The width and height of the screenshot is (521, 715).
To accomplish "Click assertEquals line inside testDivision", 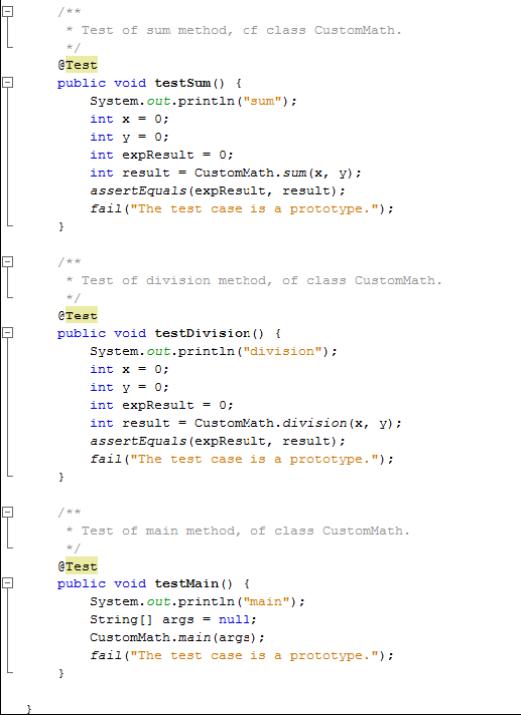I will 217,441.
